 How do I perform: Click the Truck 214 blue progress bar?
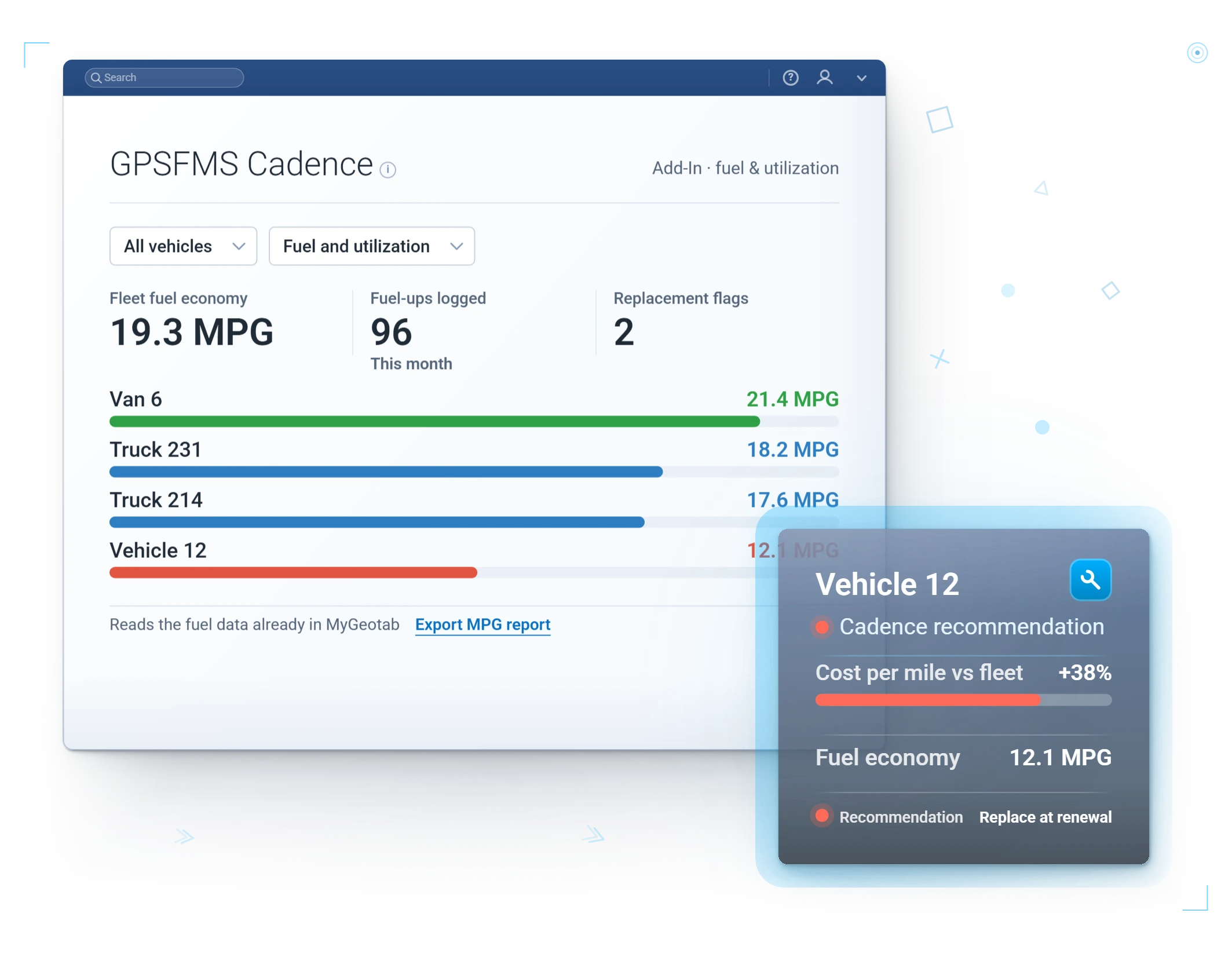[x=377, y=523]
